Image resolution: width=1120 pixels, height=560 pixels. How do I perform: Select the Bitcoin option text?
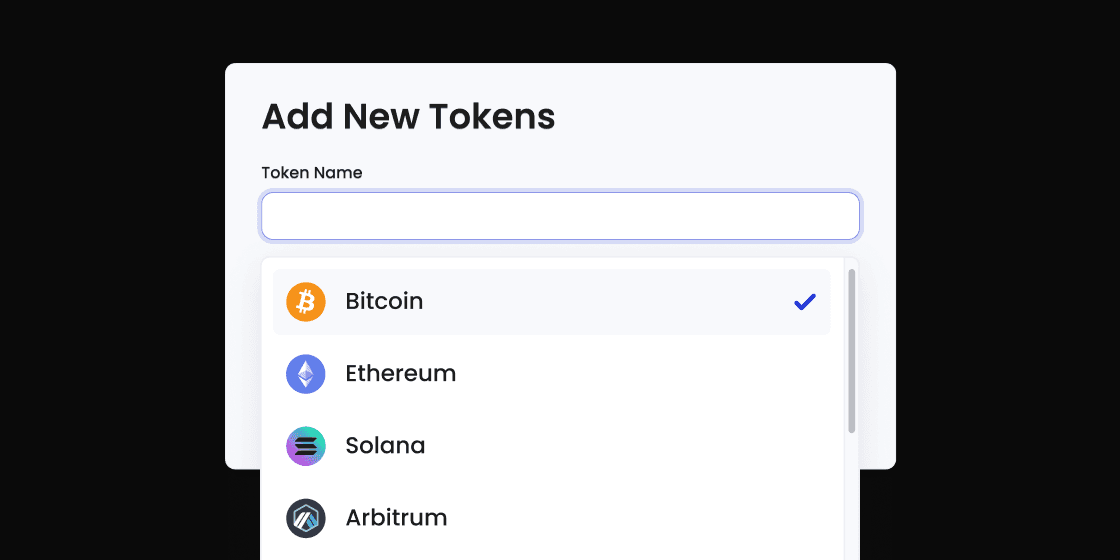click(384, 302)
